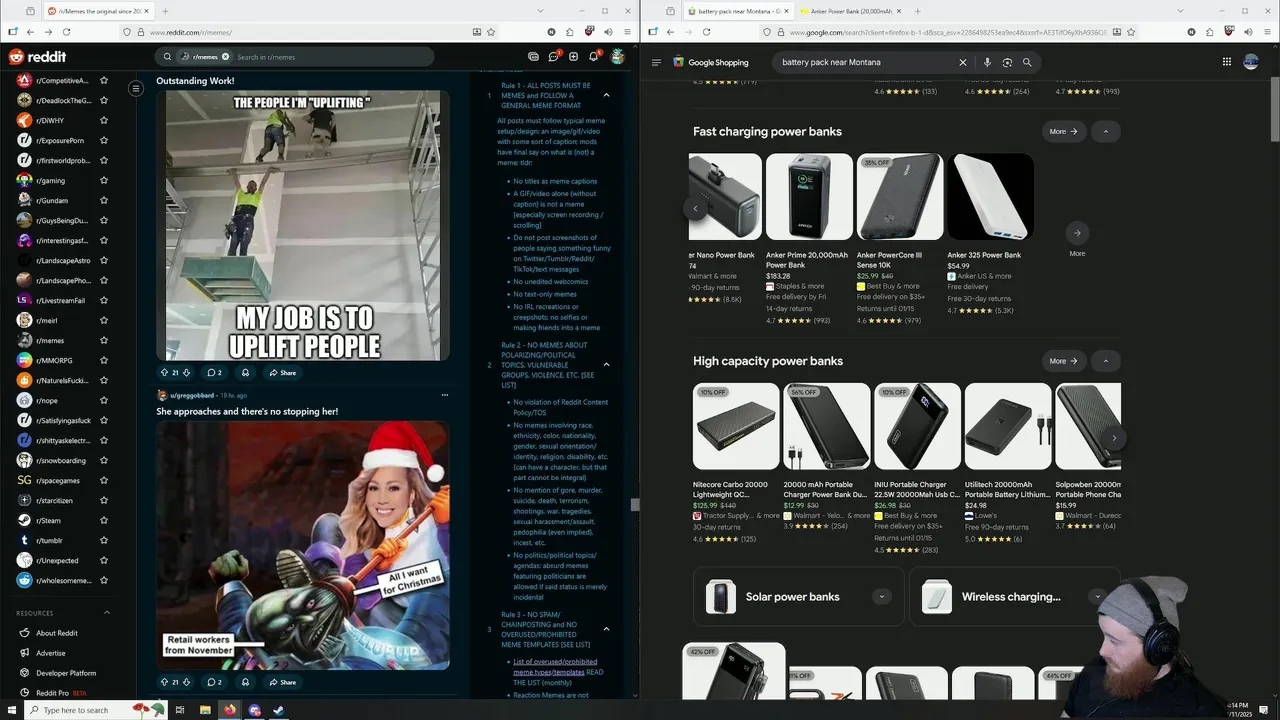Collapse the Fast charging power banks section
This screenshot has height=720, width=1280.
[1105, 131]
